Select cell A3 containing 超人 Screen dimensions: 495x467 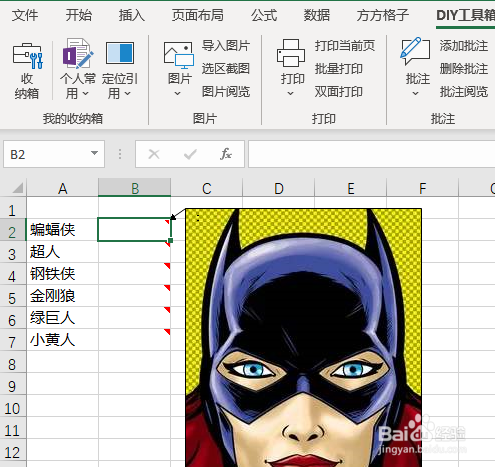[x=62, y=252]
